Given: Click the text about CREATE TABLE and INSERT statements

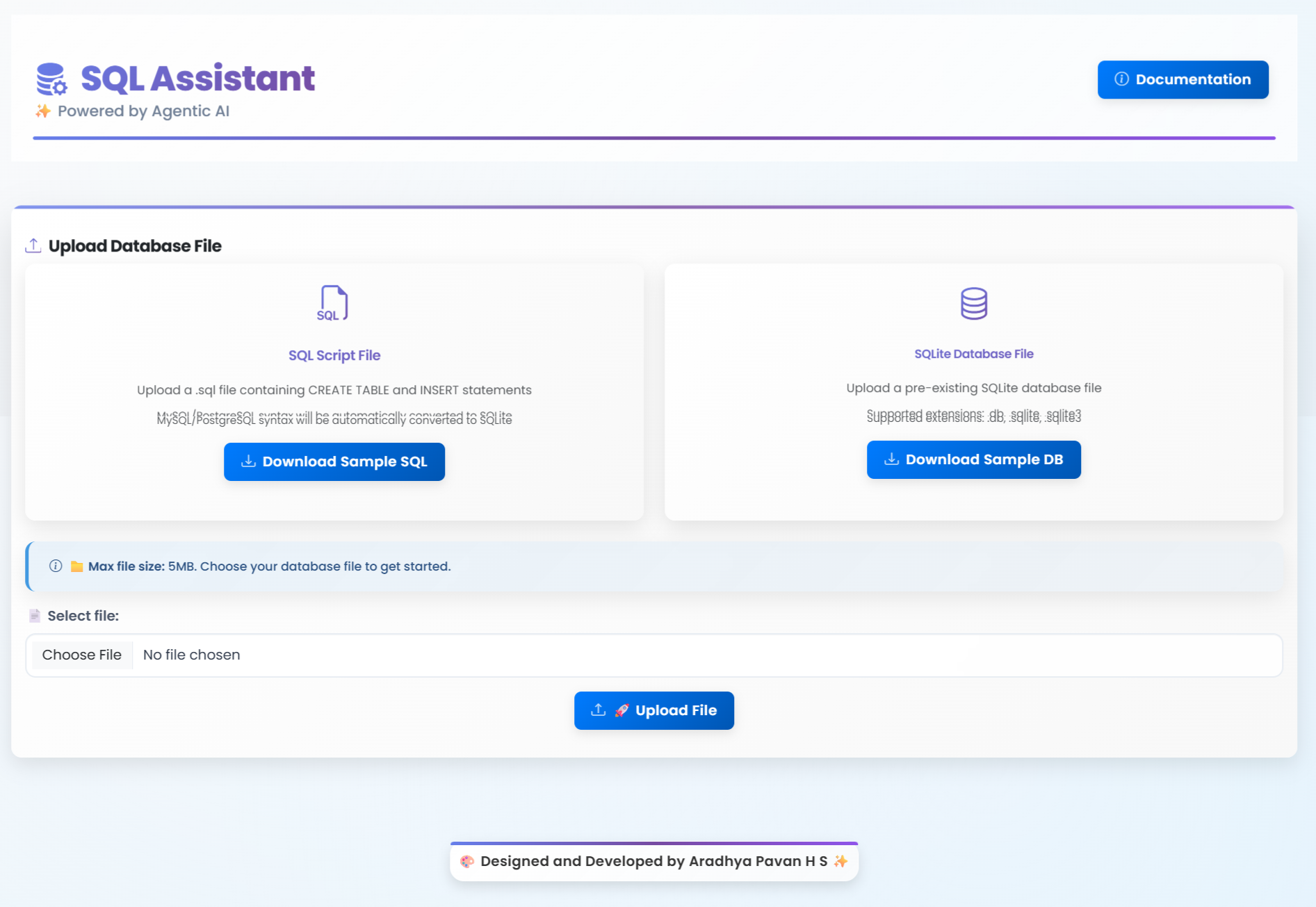Looking at the screenshot, I should click(x=334, y=390).
